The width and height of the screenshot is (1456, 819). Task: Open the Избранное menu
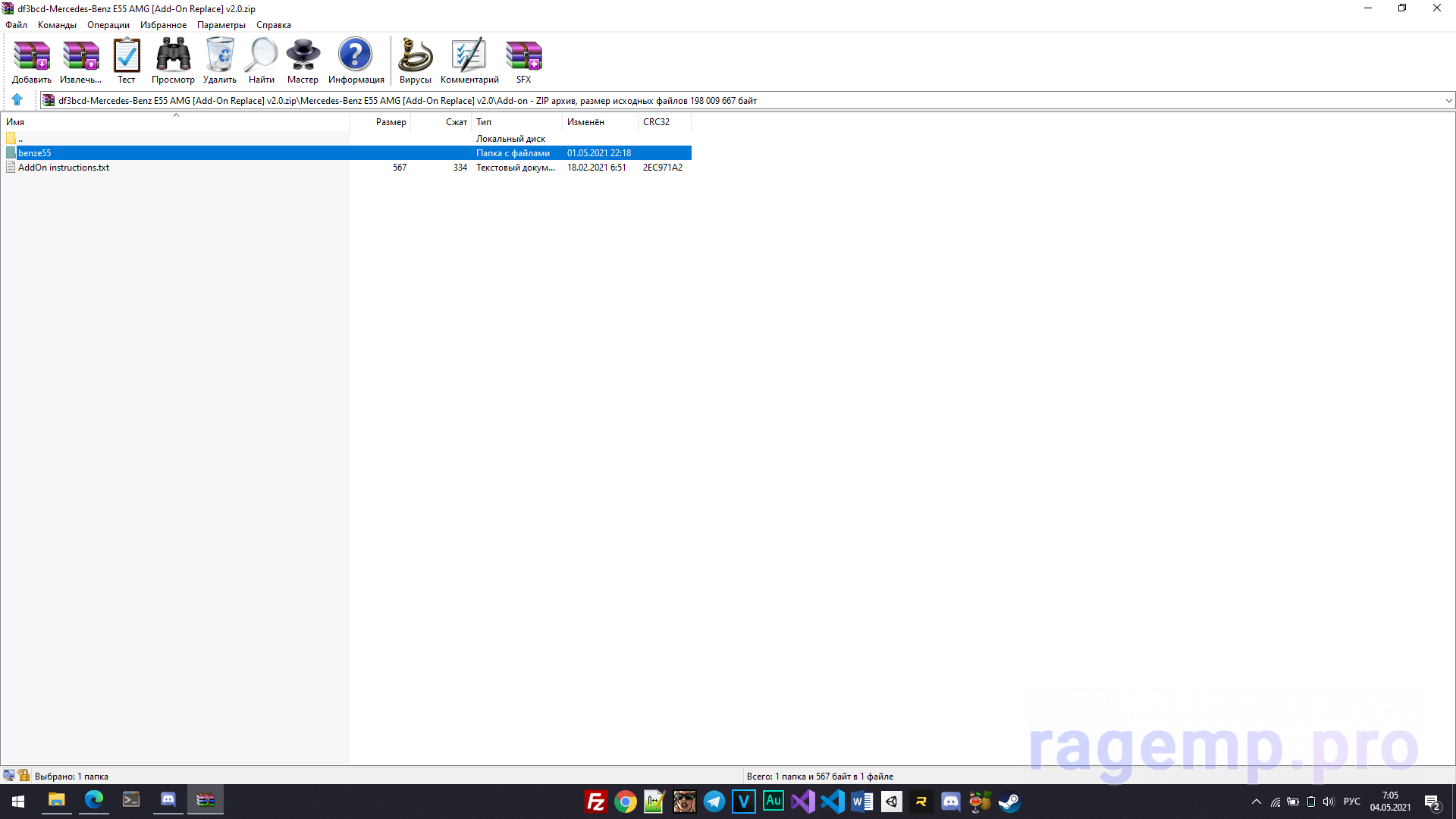[163, 25]
